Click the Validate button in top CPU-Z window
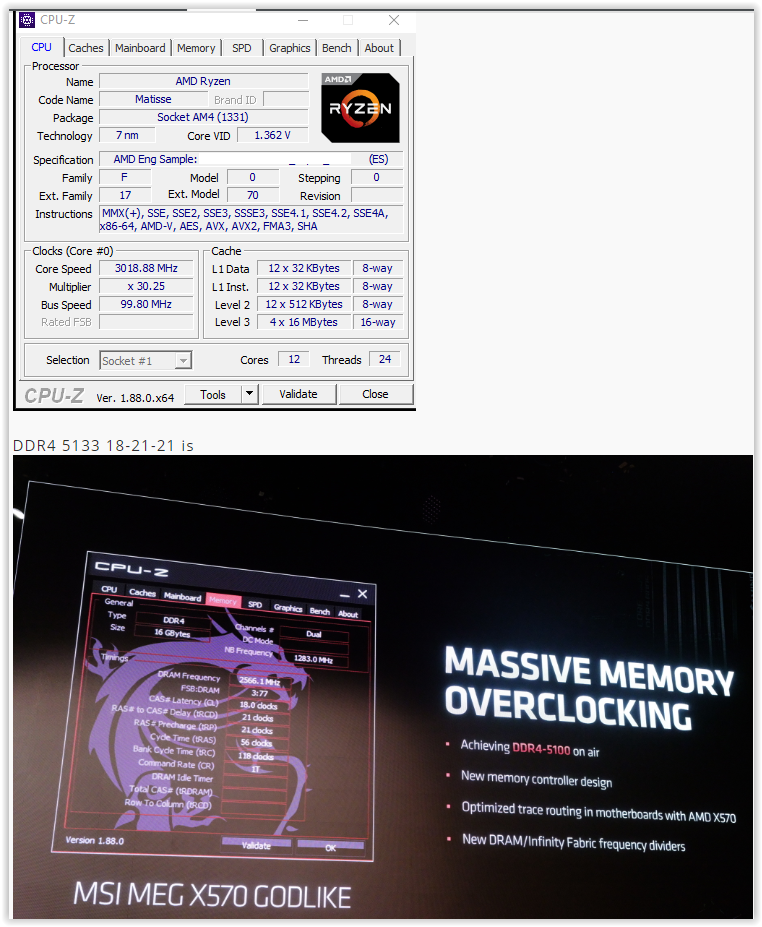This screenshot has width=762, height=927. [x=299, y=394]
